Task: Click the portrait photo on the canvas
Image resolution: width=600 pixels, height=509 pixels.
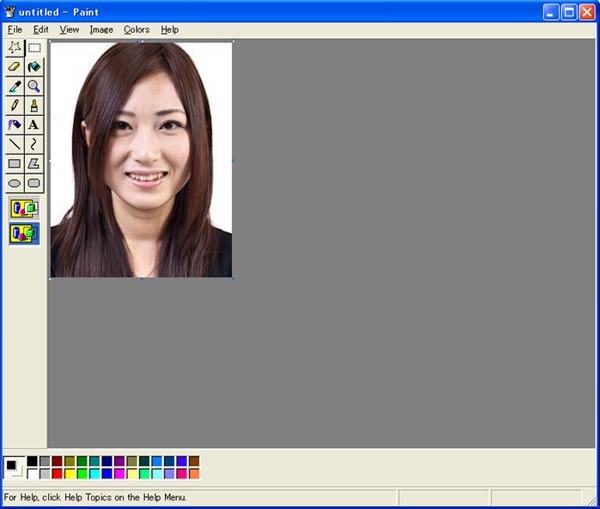Action: point(141,160)
